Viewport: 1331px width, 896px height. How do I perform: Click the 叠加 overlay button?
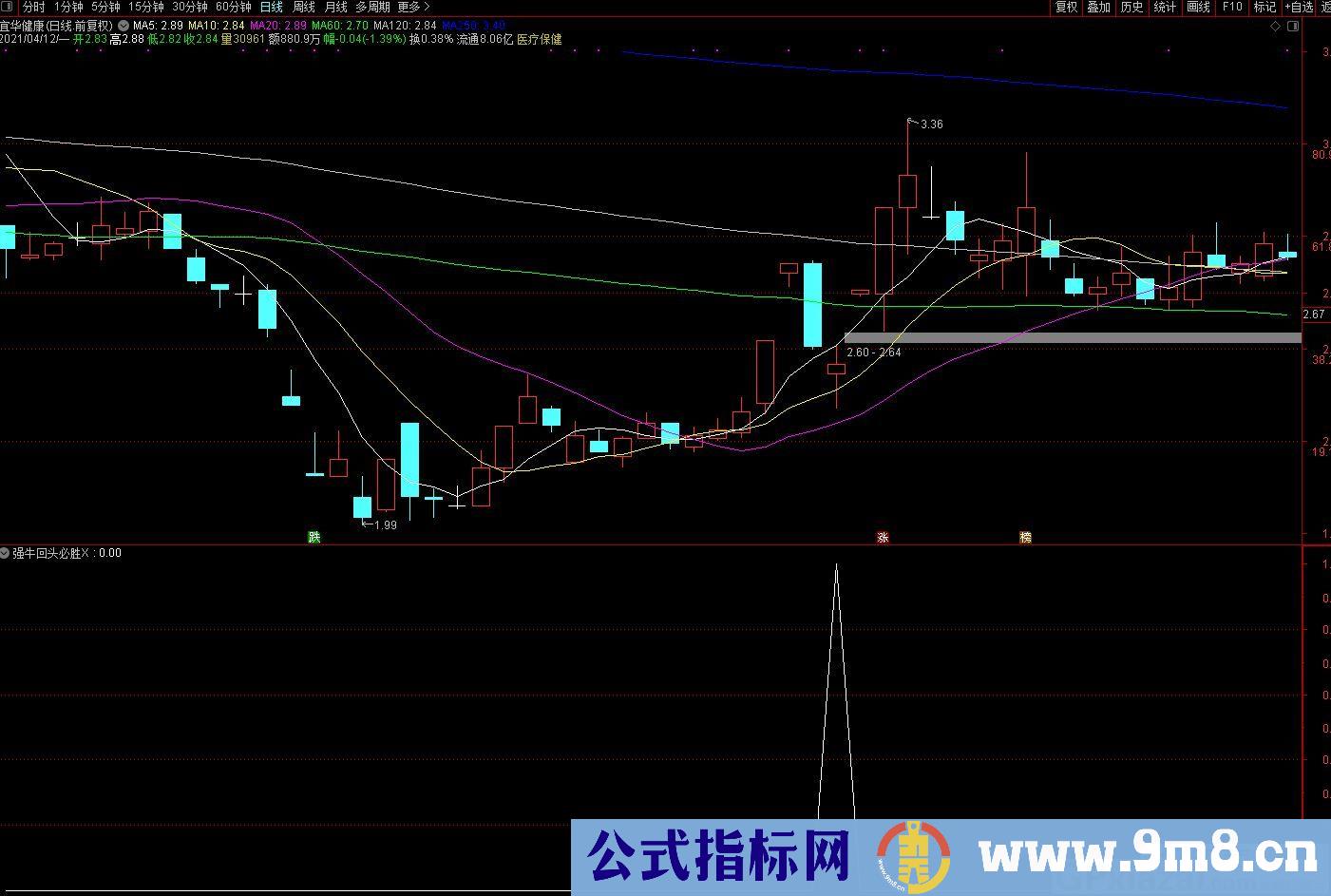(1099, 7)
